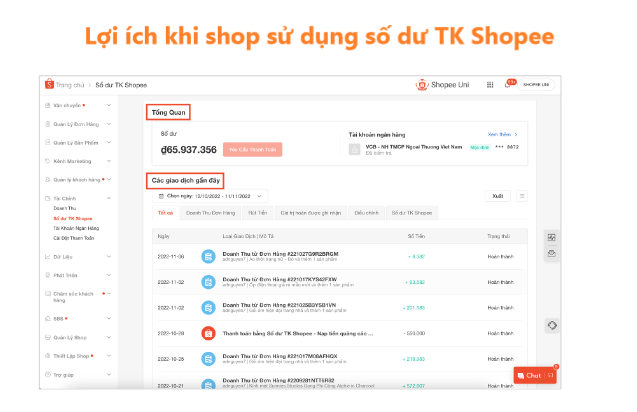The width and height of the screenshot is (637, 412).
Task: Select the Tất cả tab
Action: 165,213
